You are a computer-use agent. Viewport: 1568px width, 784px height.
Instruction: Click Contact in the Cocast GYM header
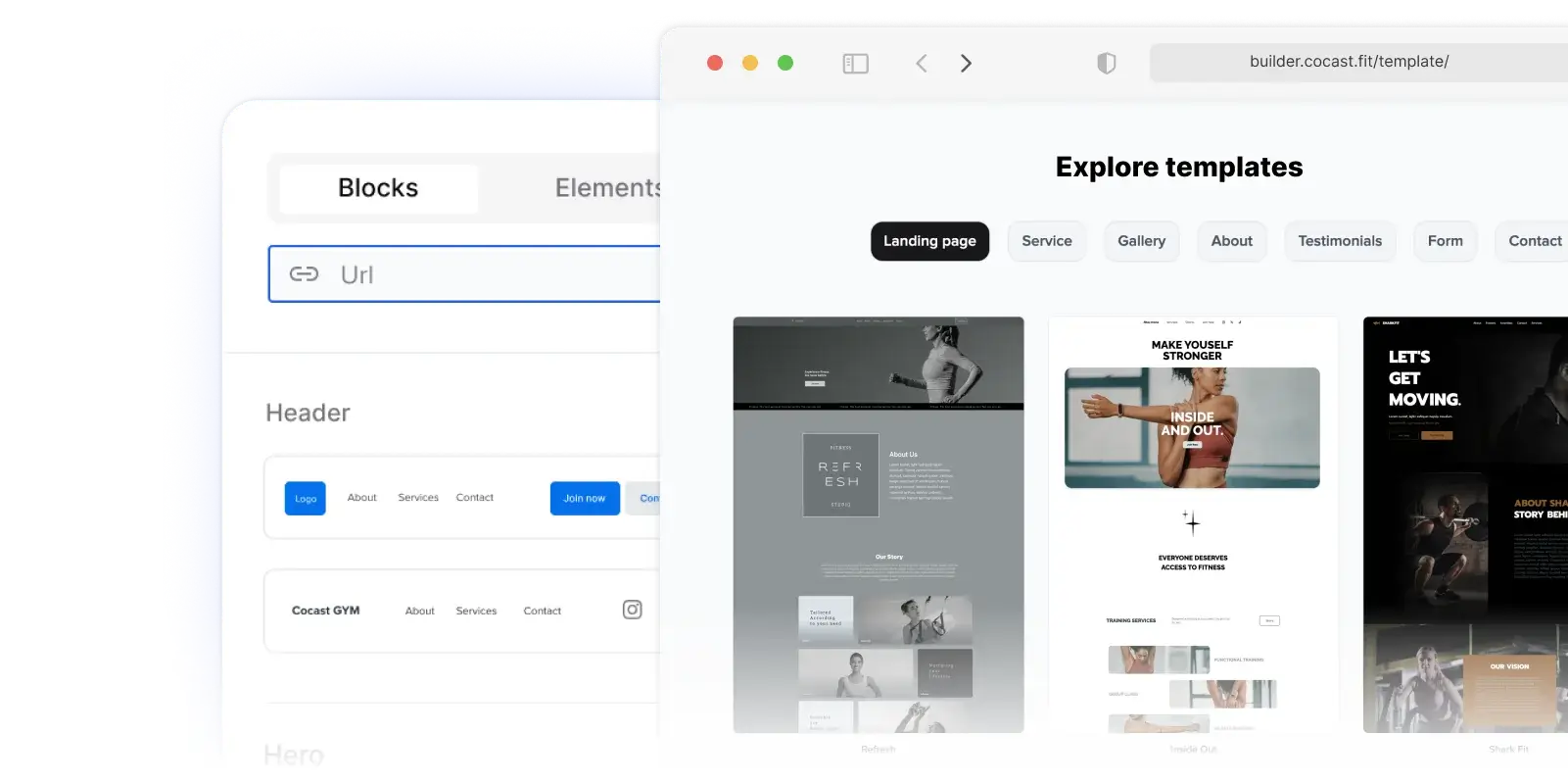click(543, 611)
